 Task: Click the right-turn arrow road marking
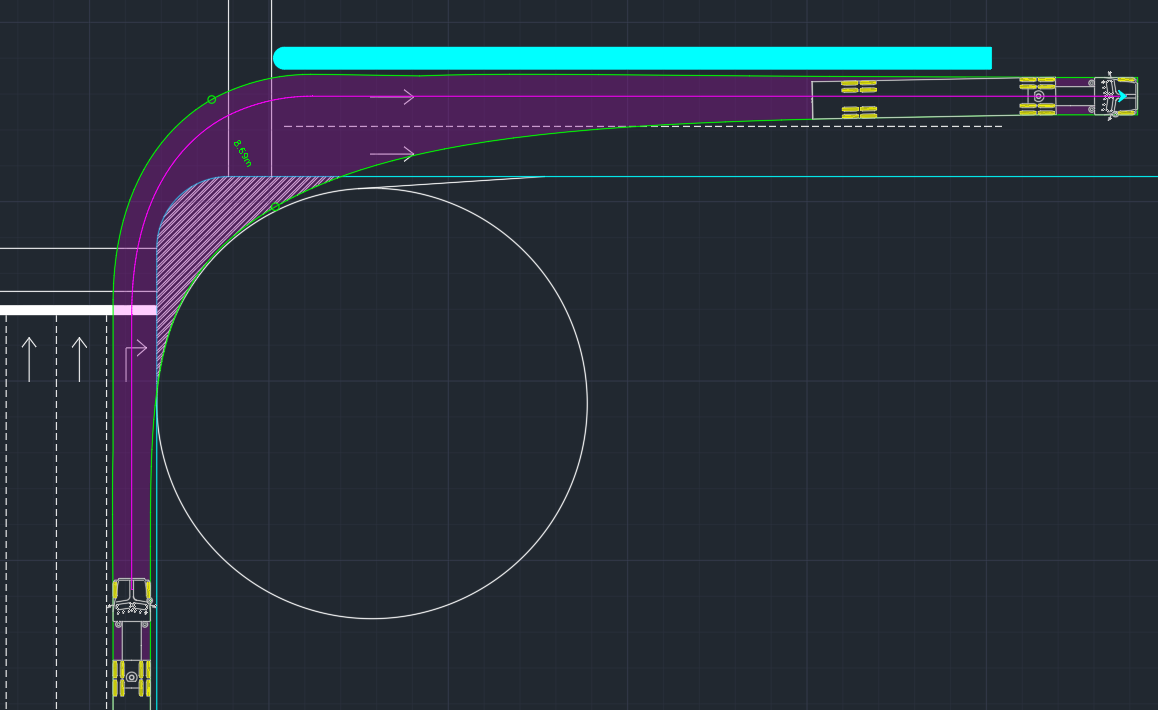pos(135,360)
